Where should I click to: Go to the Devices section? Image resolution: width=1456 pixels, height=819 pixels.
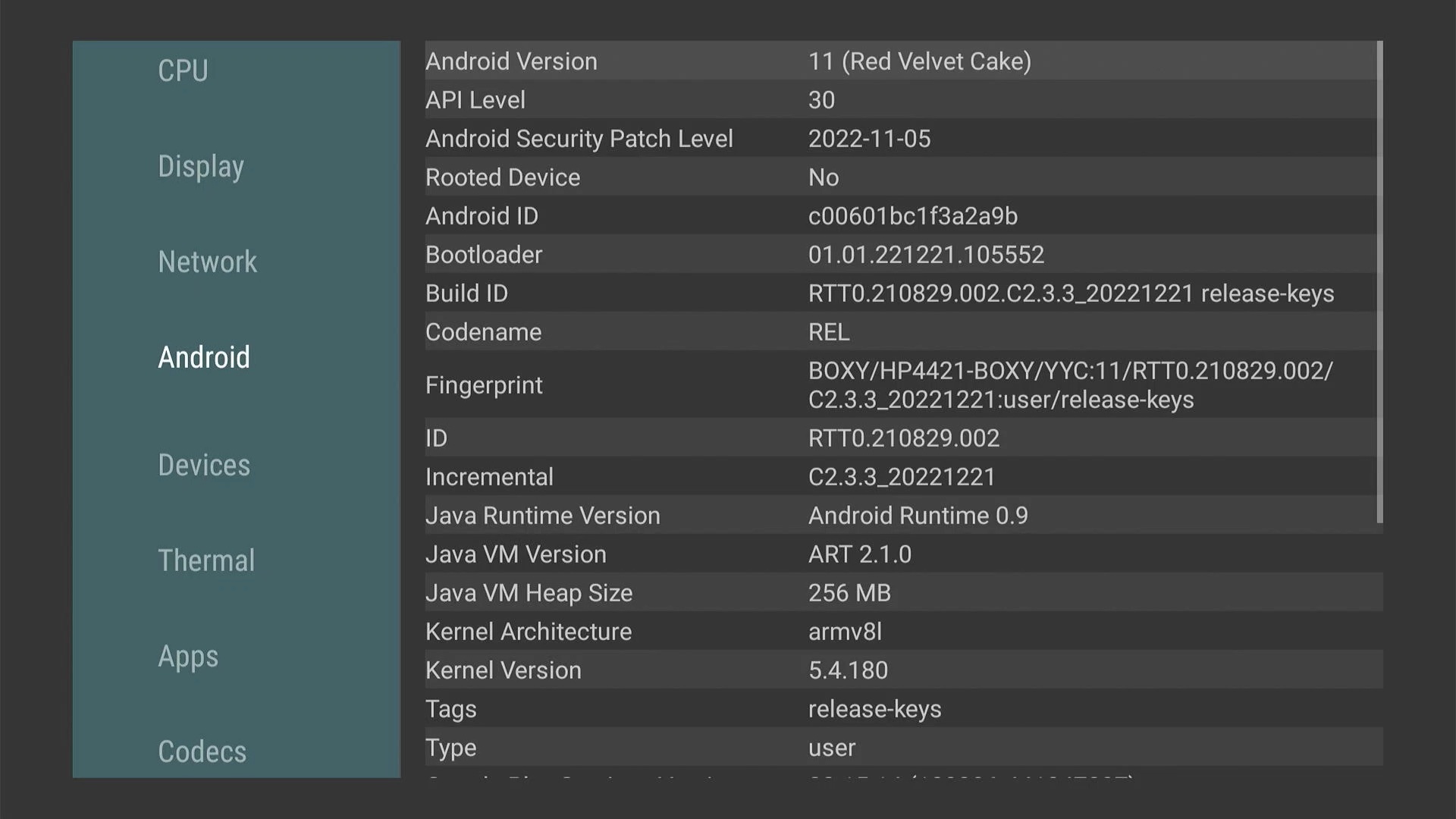pos(204,465)
